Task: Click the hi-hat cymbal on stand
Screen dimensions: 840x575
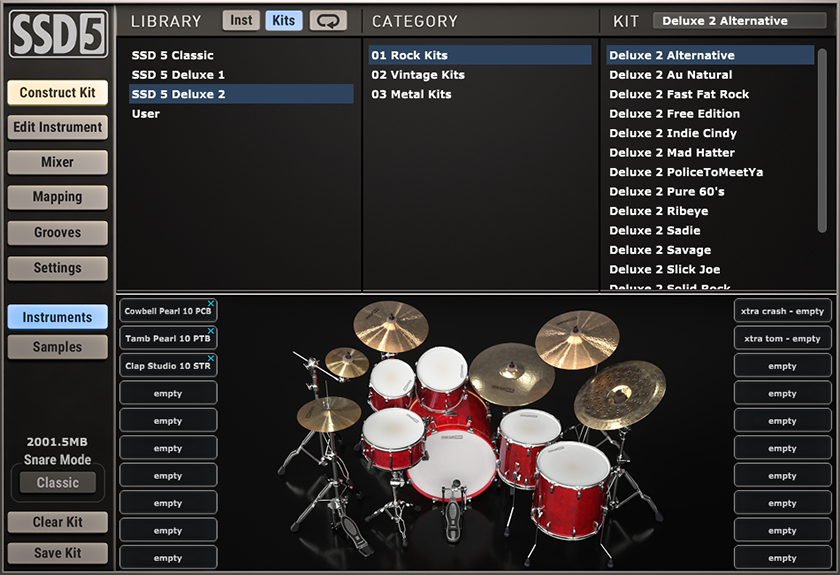Action: click(x=328, y=413)
